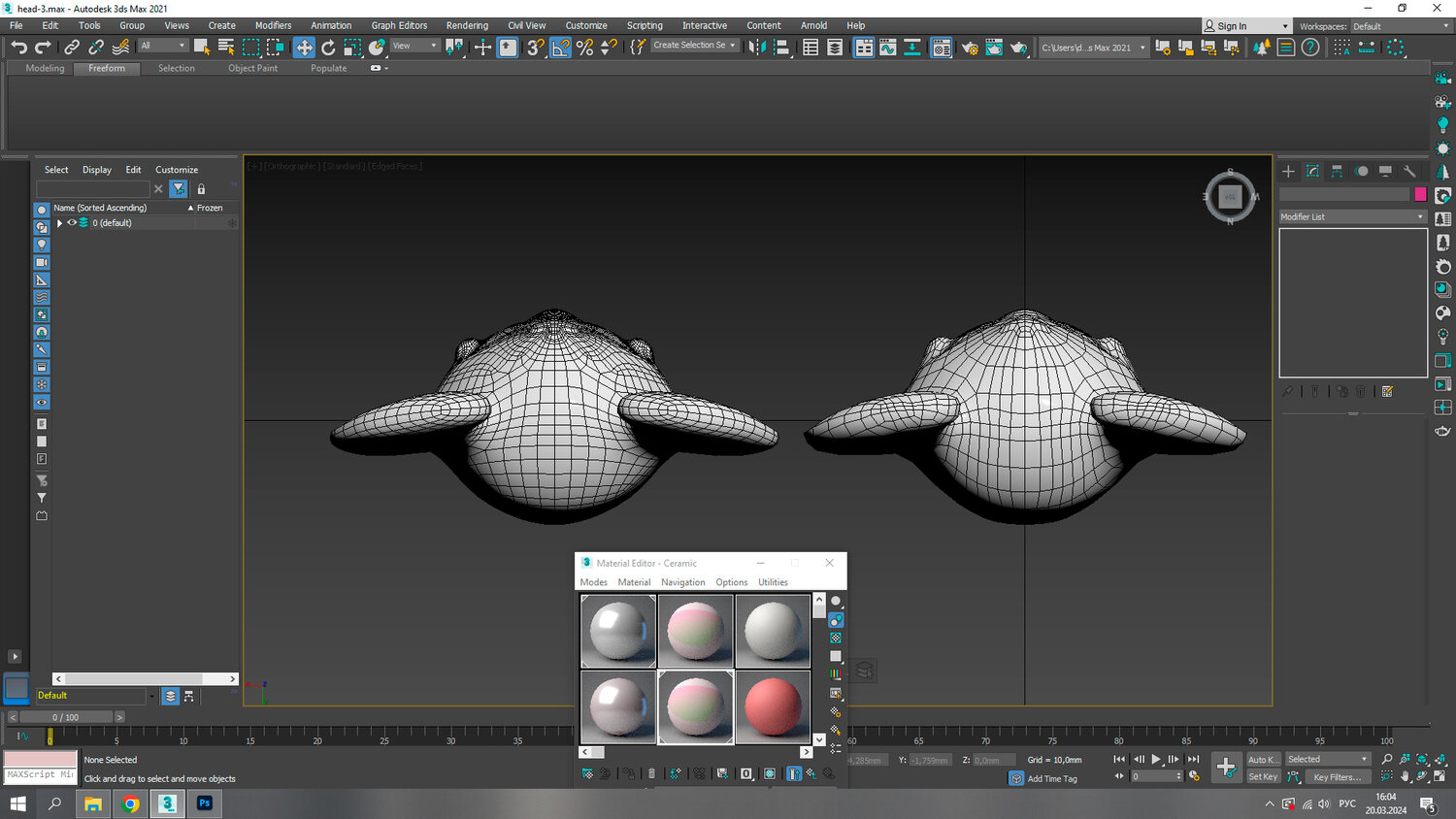Click the MAXScript Mini listener field
The width and height of the screenshot is (1456, 819).
point(40,775)
